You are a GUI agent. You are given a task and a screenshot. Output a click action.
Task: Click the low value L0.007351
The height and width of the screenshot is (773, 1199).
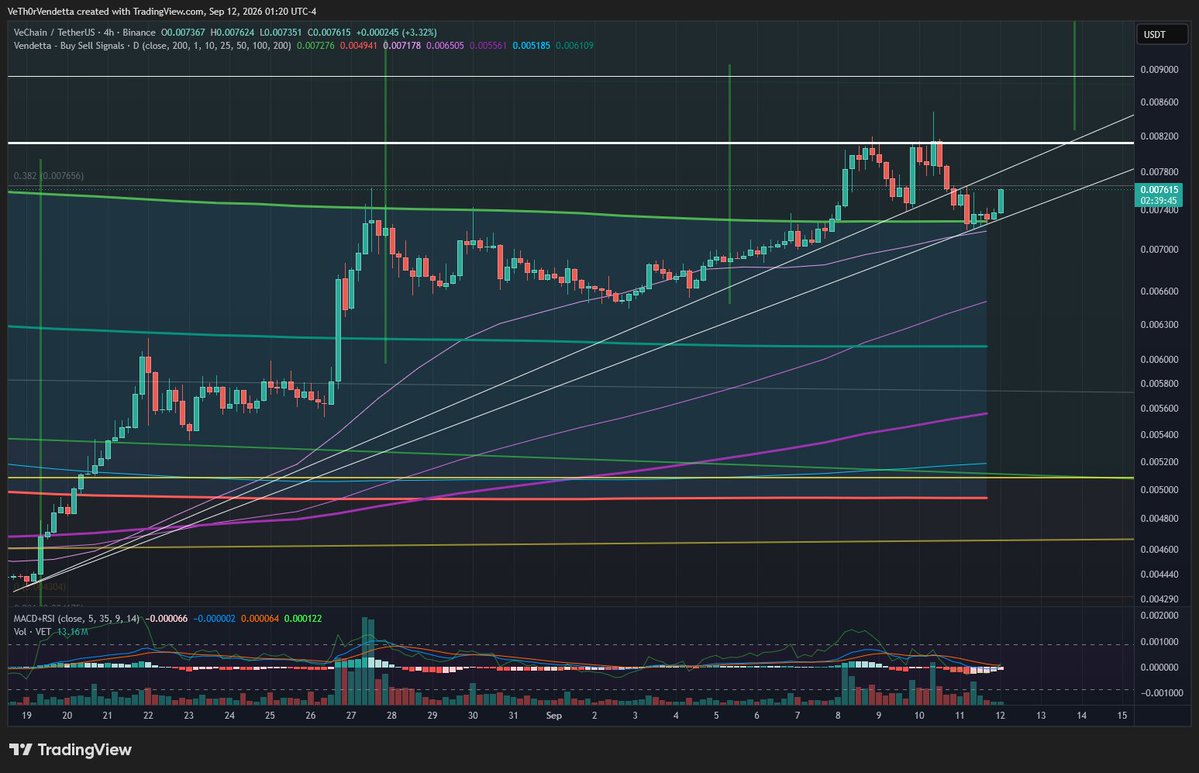click(x=281, y=33)
